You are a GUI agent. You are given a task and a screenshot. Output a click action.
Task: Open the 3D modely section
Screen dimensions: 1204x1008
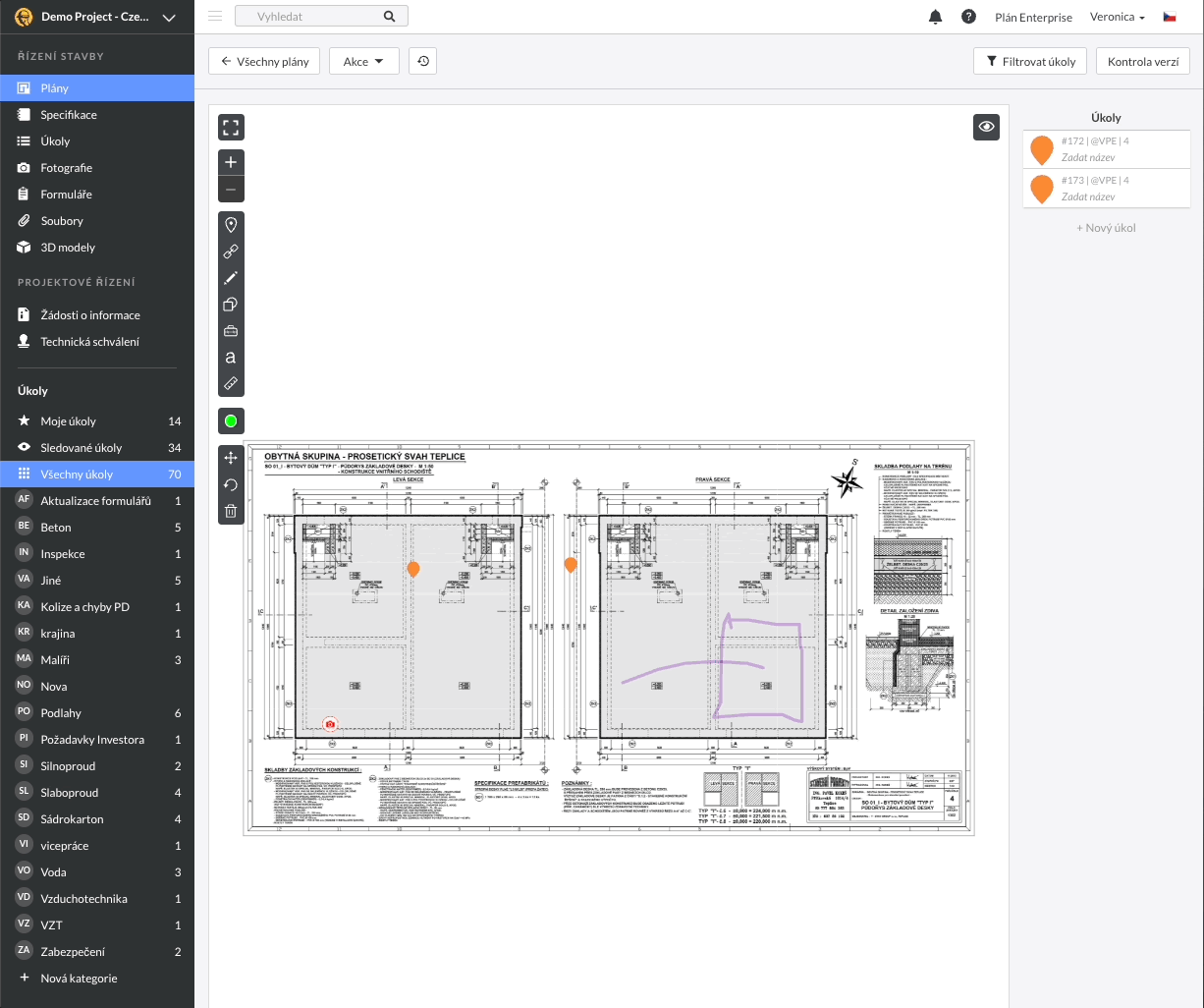(x=68, y=248)
